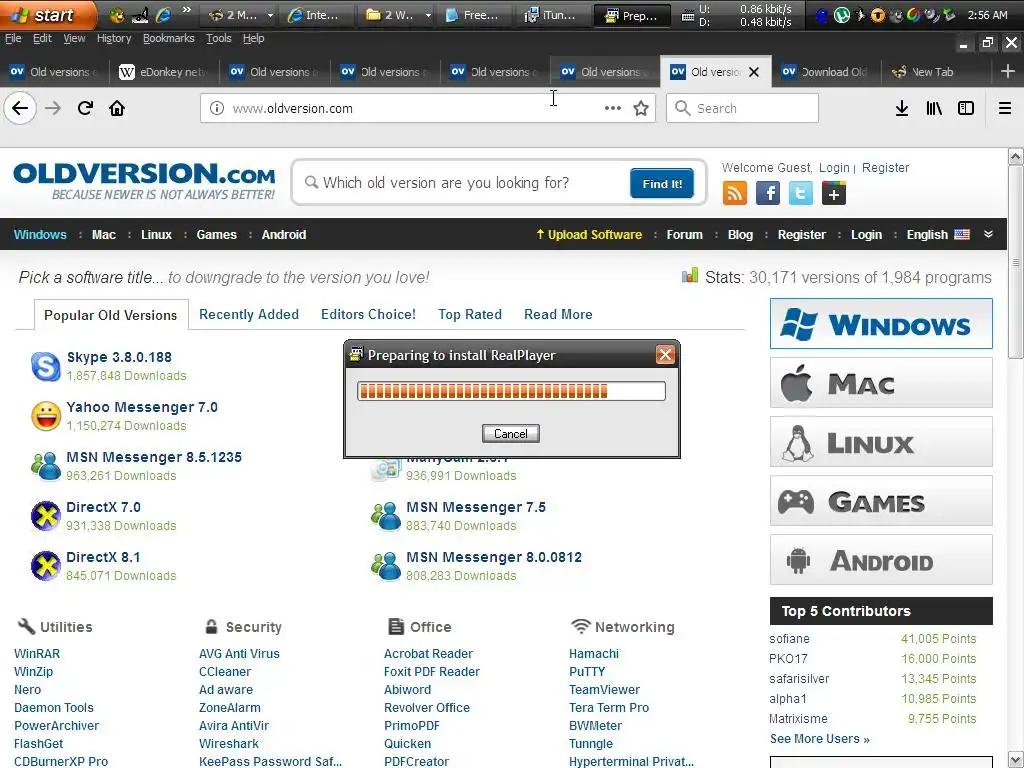Switch to the Download Old tab
The image size is (1024, 768).
tap(825, 72)
